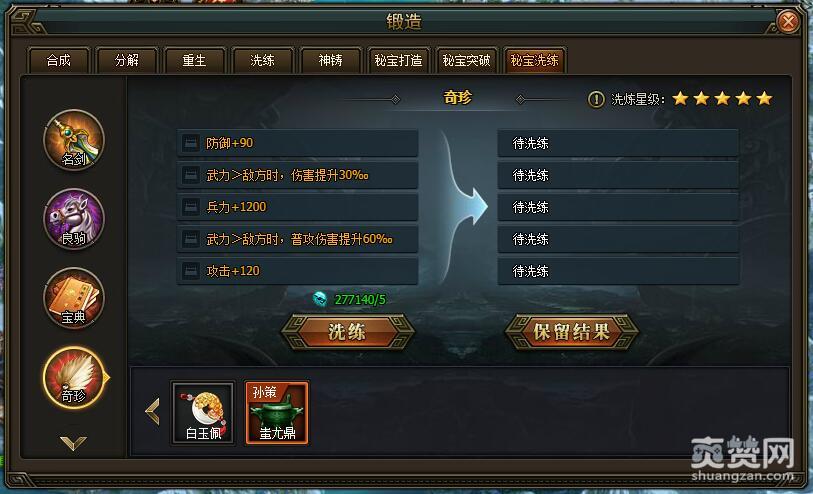Choose the 白玉佩 jade pendant item
The image size is (813, 494).
[203, 413]
